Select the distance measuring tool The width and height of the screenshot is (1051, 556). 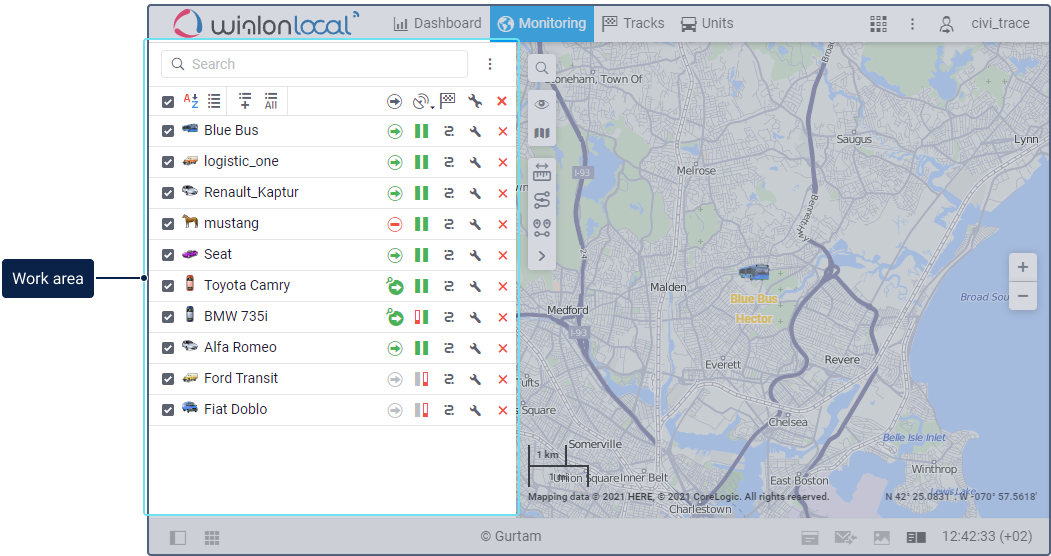click(542, 173)
